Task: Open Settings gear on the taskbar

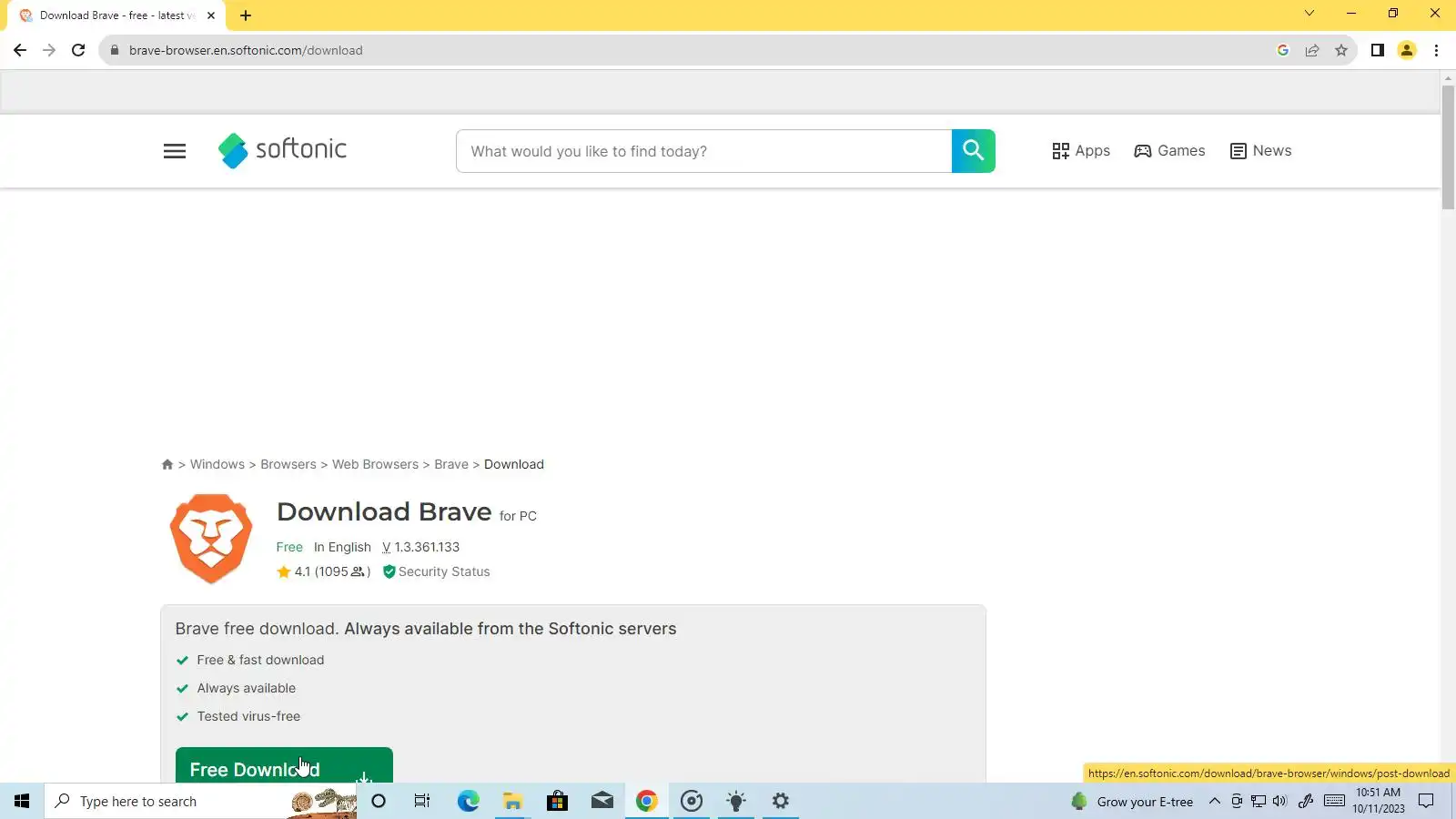Action: coord(781,801)
